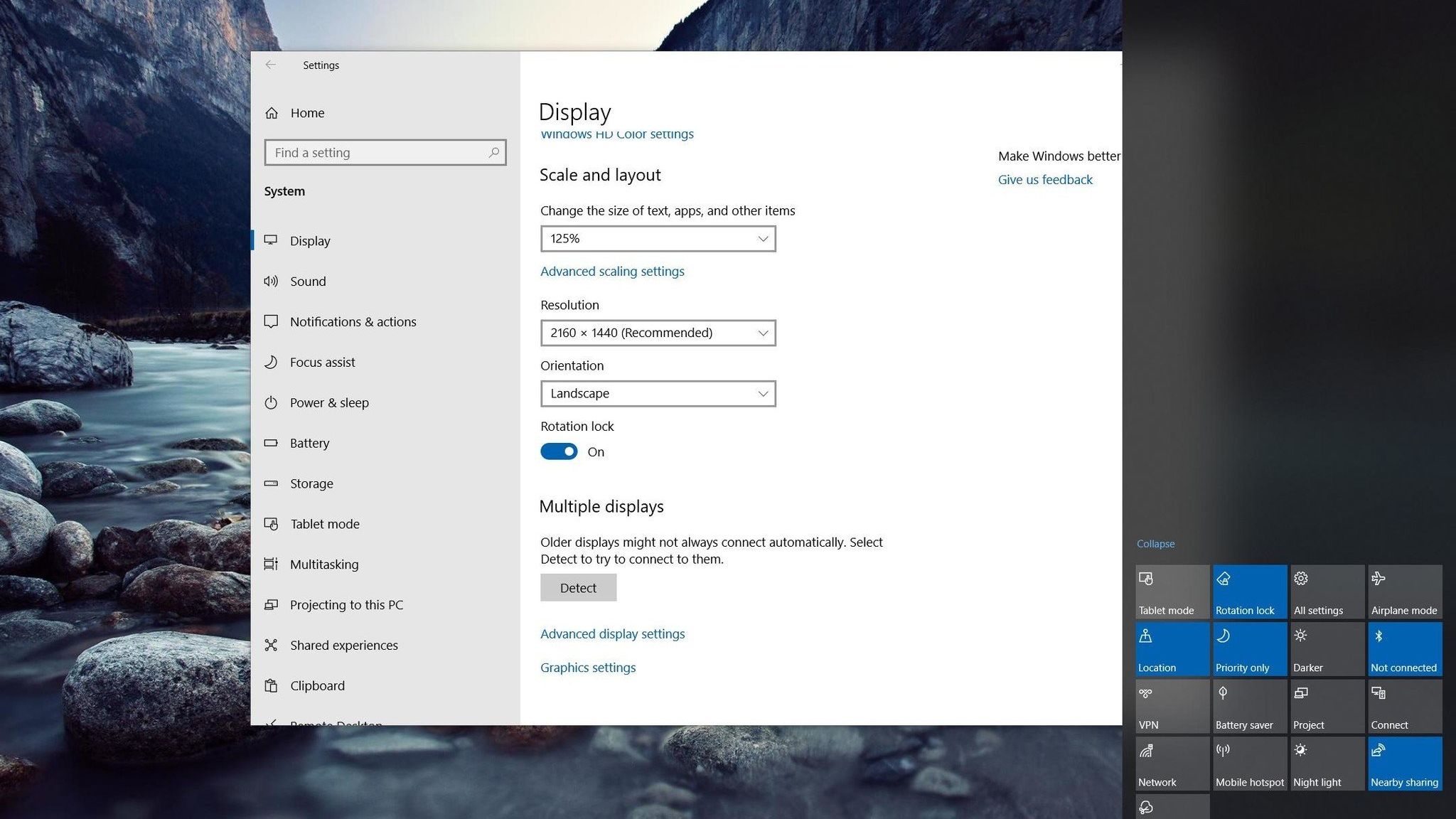Click search magnifier in Find a setting

click(493, 152)
